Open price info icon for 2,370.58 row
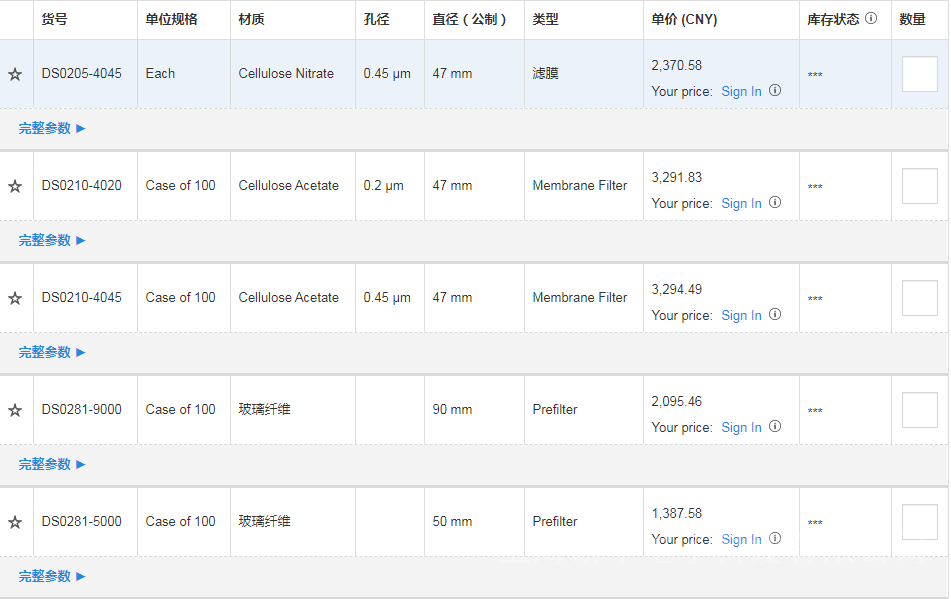951x599 pixels. 775,91
